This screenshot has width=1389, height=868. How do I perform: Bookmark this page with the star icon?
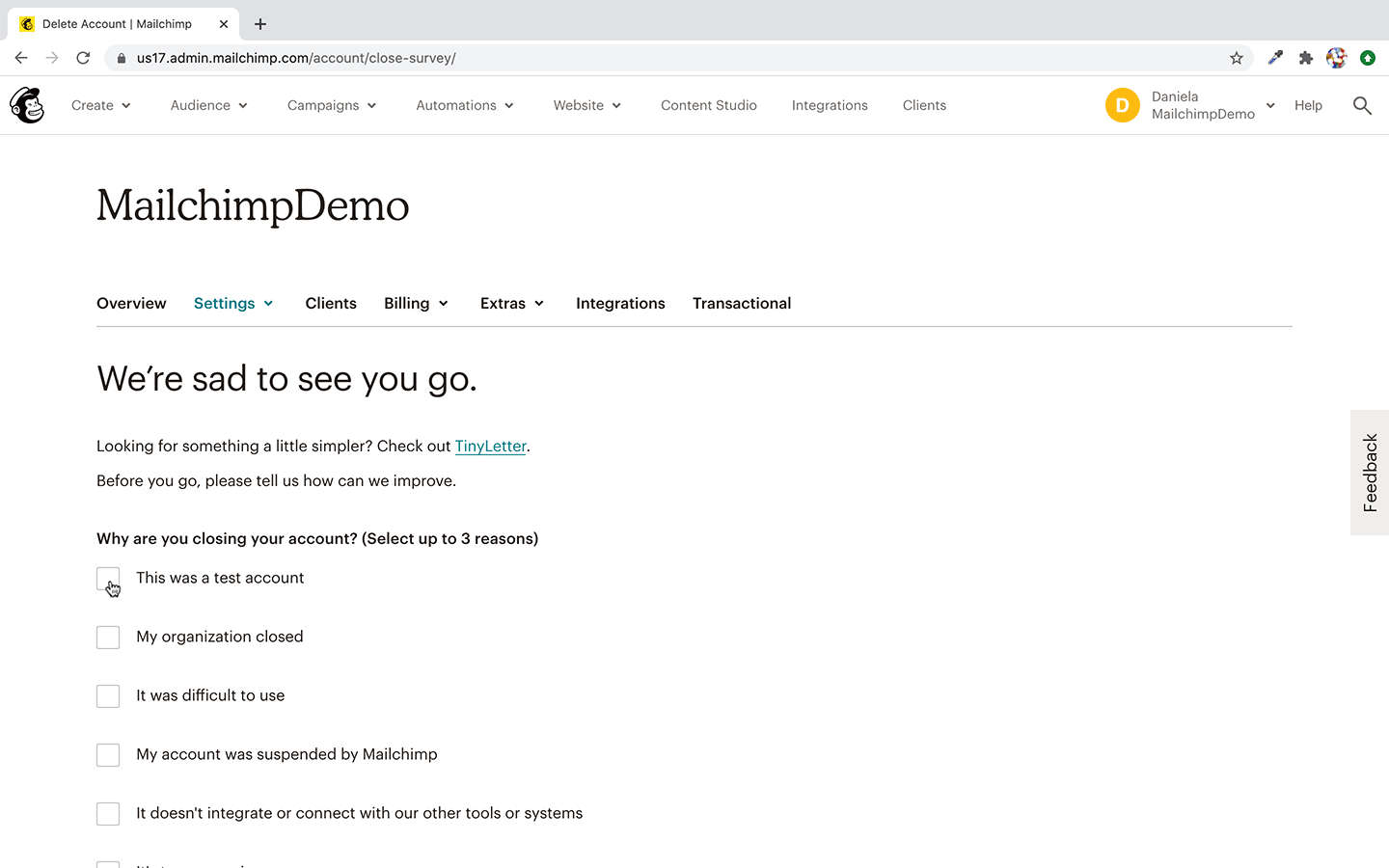point(1237,58)
